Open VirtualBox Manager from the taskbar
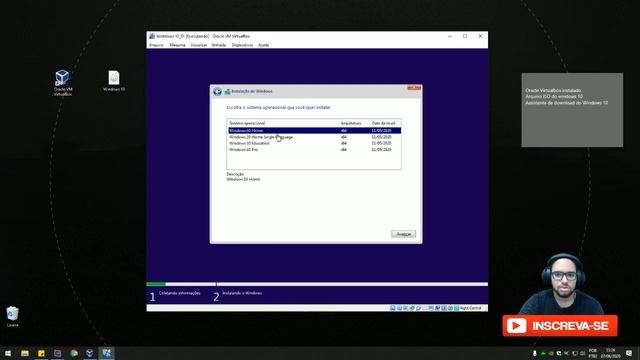Viewport: 640px width, 360px height. pos(90,353)
